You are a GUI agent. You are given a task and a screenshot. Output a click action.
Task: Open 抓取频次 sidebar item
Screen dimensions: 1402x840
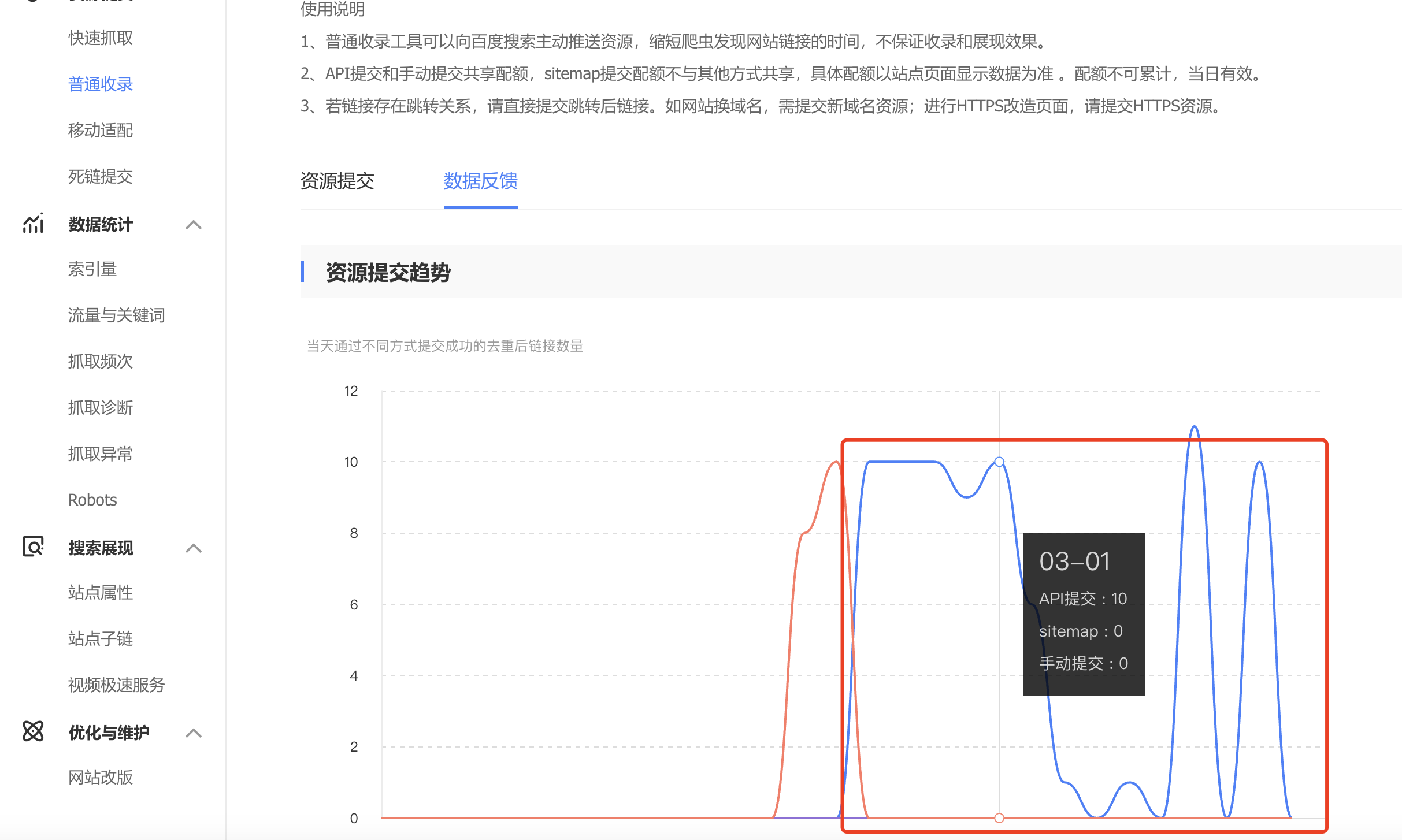click(x=101, y=362)
